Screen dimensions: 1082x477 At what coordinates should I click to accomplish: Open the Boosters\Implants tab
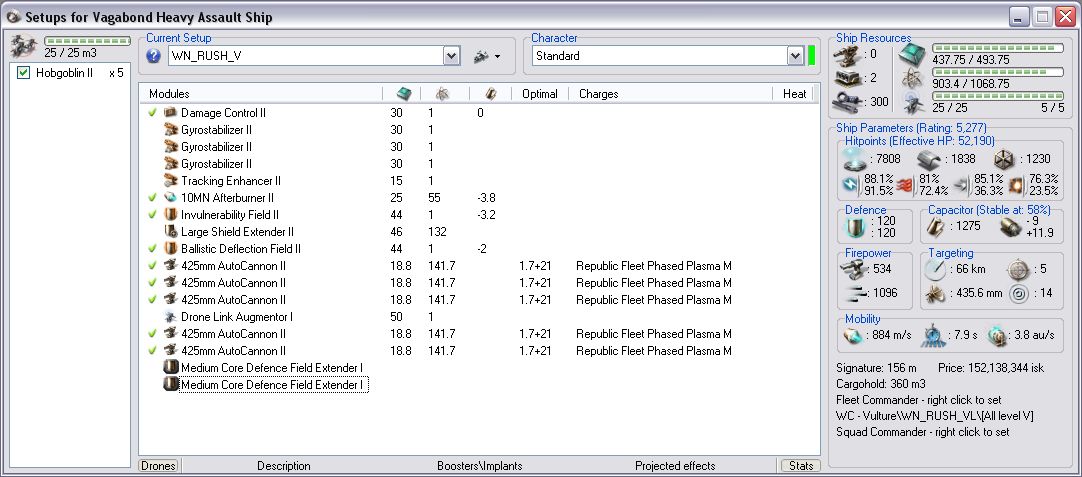tap(480, 466)
